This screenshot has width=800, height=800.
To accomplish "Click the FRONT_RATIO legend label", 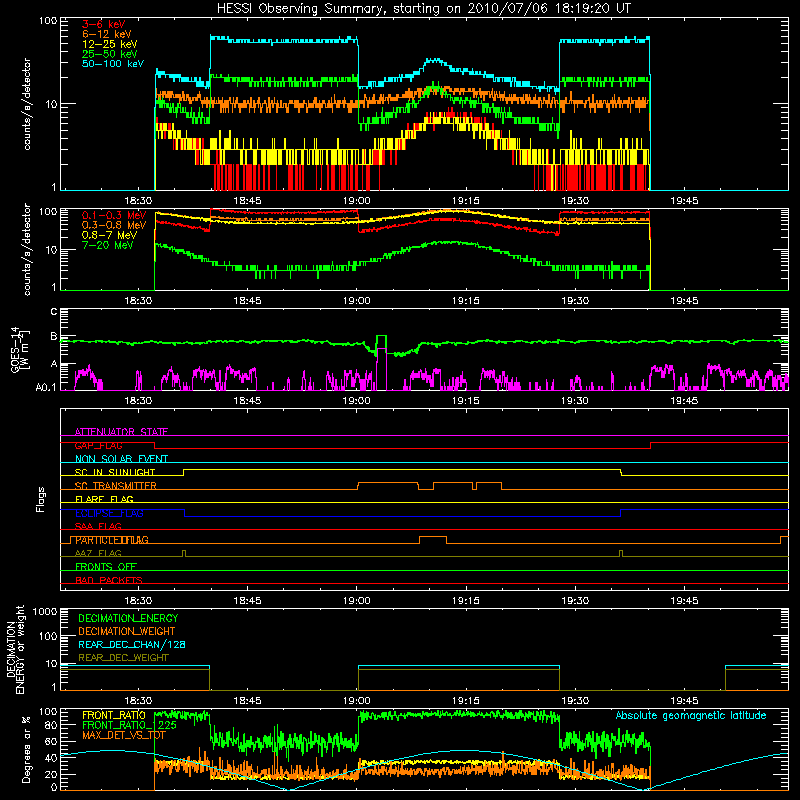I will (x=114, y=715).
